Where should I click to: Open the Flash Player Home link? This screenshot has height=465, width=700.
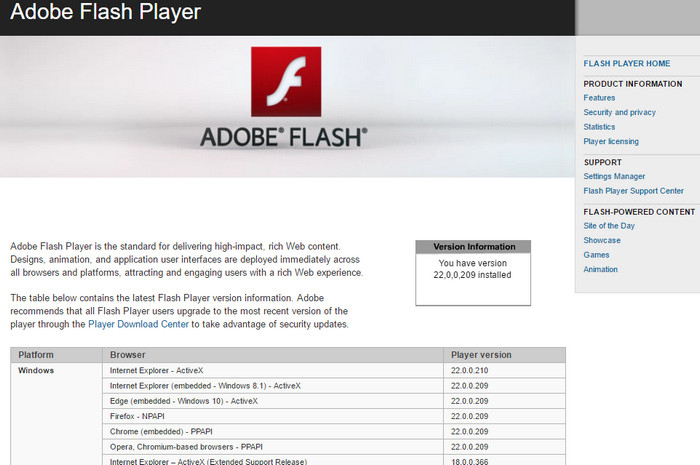pos(626,63)
